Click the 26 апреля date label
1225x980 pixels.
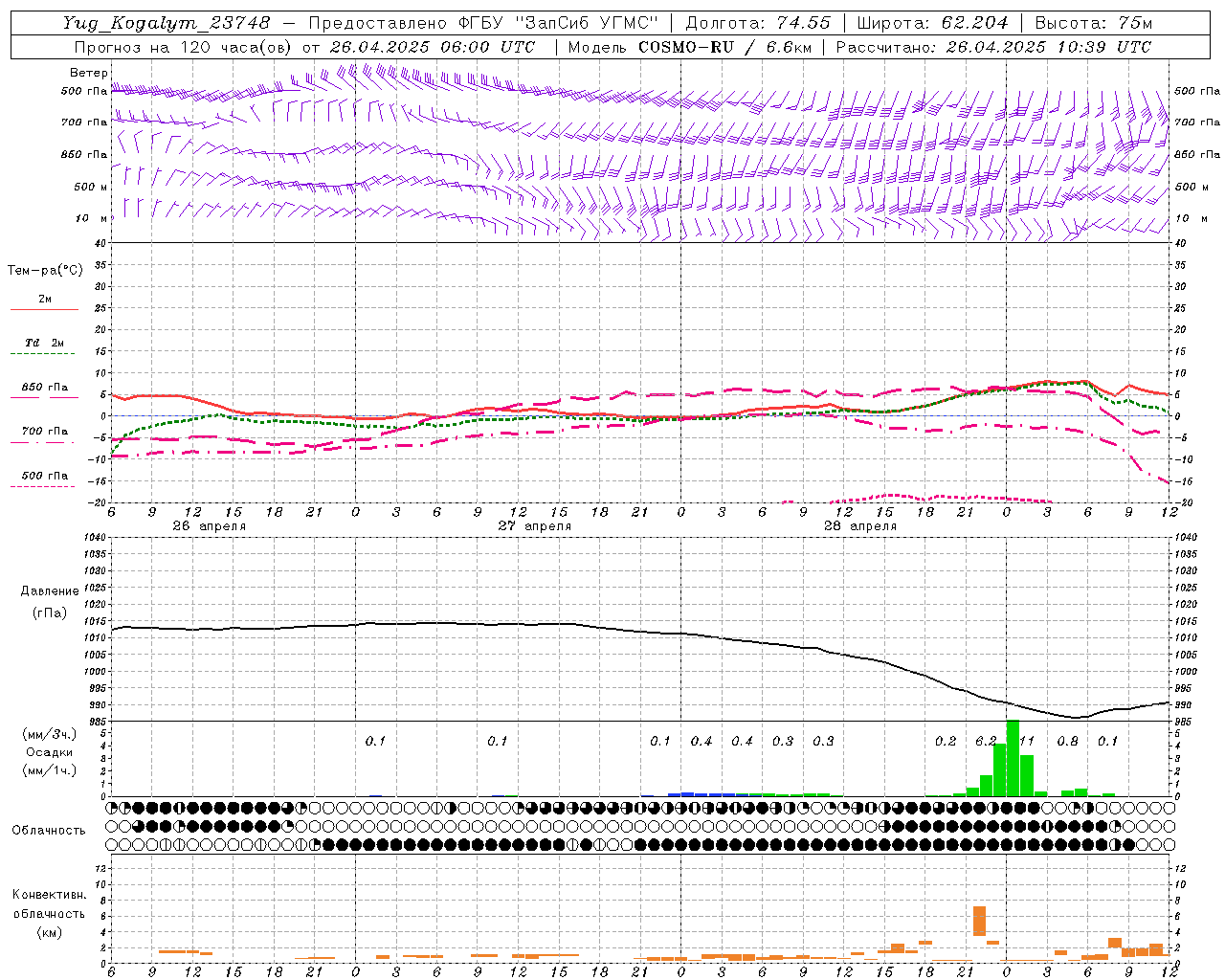pos(209,526)
